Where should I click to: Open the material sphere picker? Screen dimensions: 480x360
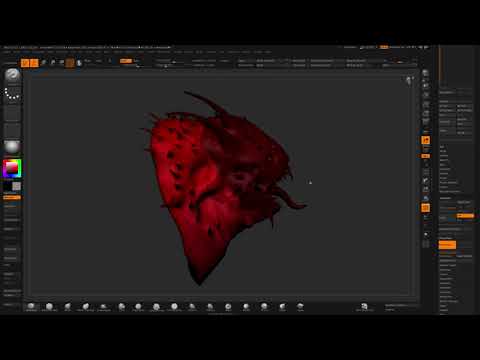tap(12, 147)
